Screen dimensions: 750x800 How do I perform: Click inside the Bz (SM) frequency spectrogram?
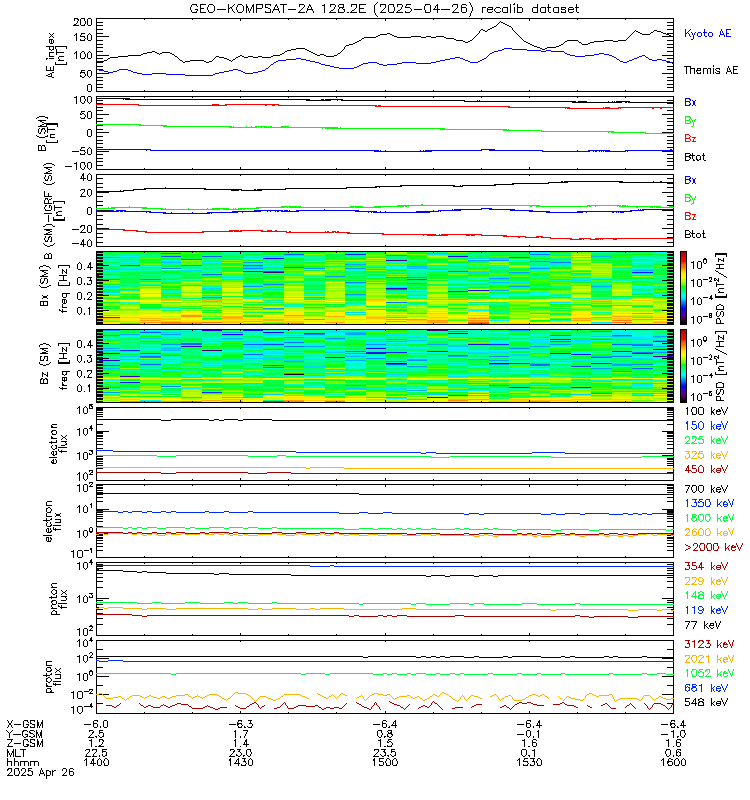pos(385,366)
